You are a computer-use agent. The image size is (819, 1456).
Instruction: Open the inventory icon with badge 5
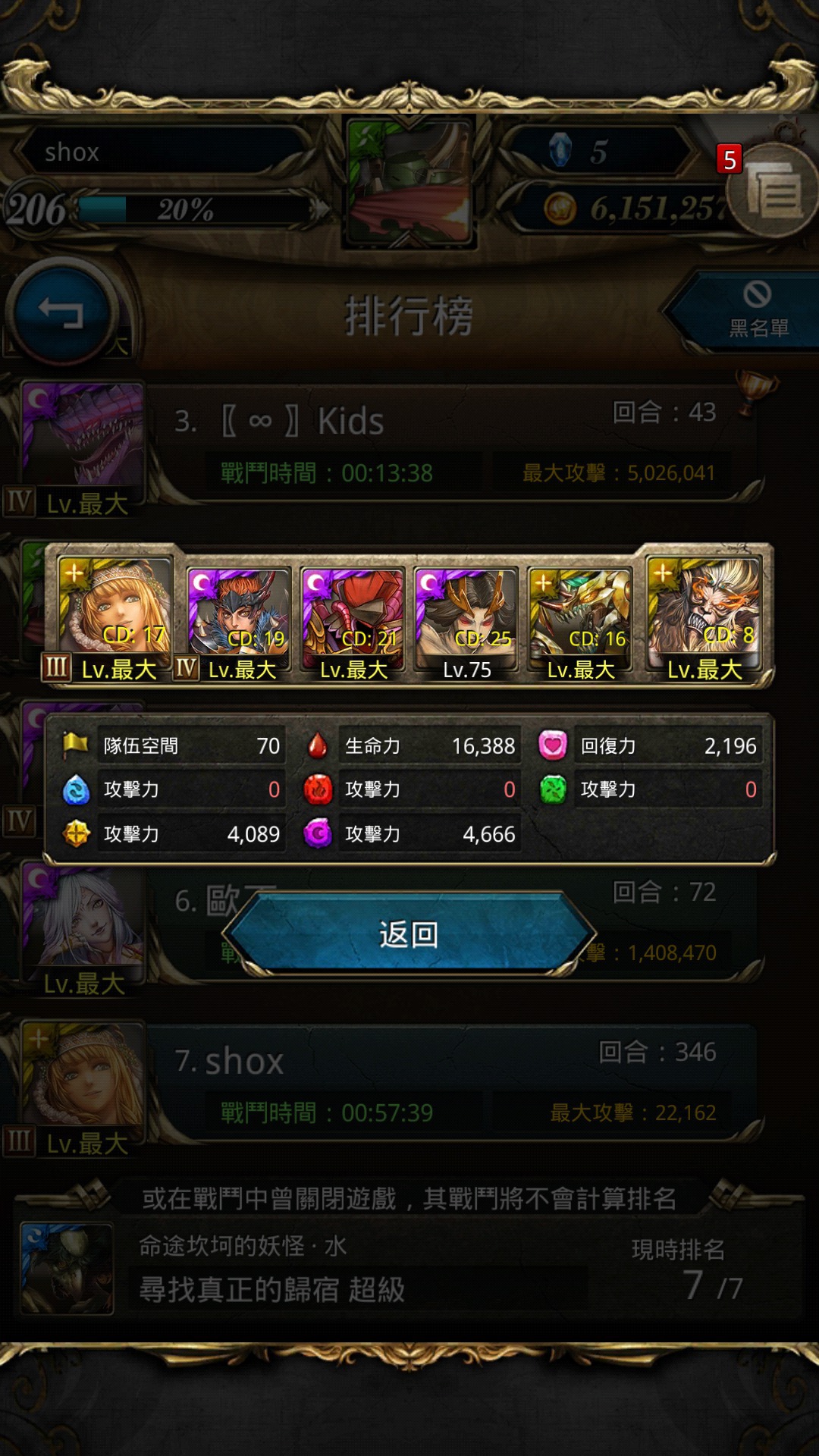pyautogui.click(x=772, y=190)
